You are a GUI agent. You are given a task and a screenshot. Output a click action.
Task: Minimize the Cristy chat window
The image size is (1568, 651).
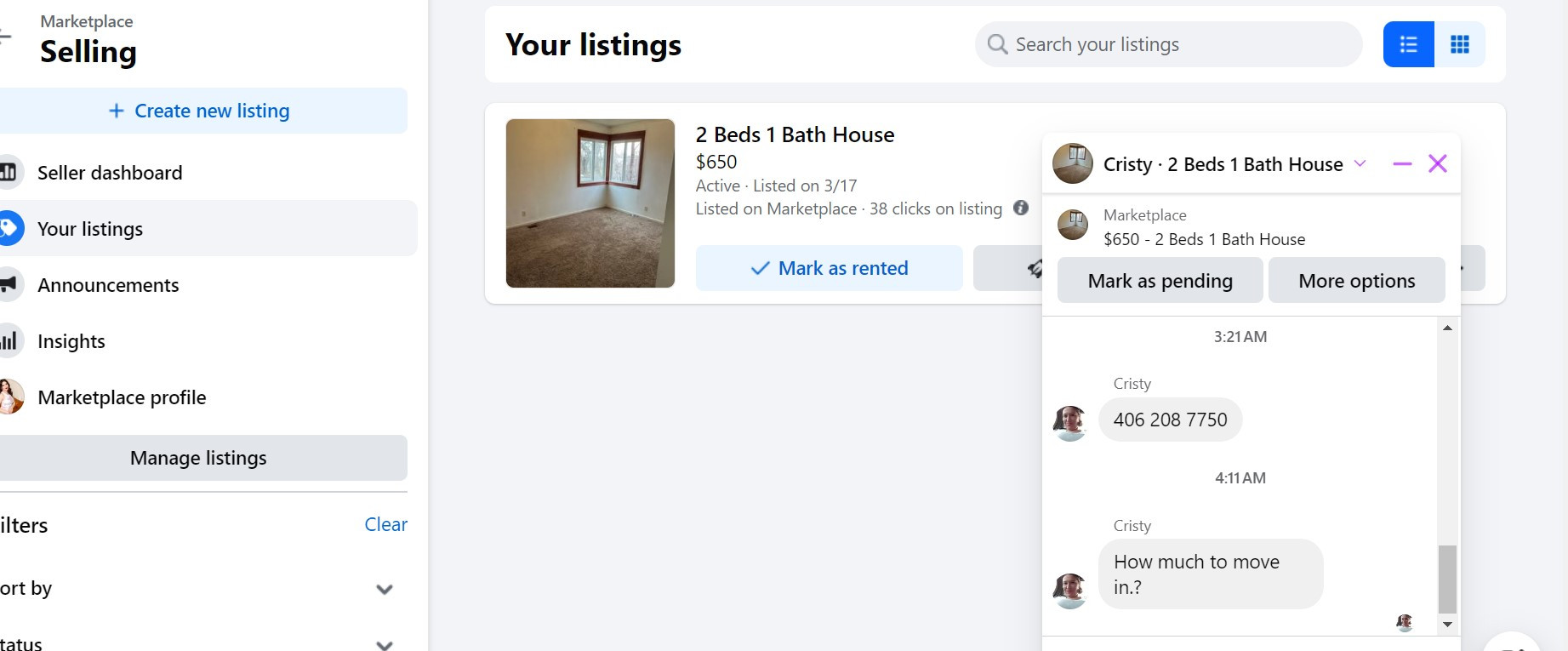coord(1402,163)
